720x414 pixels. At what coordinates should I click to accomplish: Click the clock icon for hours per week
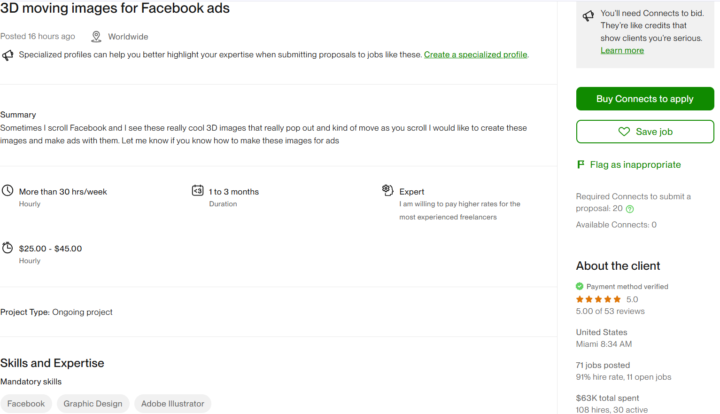point(7,191)
